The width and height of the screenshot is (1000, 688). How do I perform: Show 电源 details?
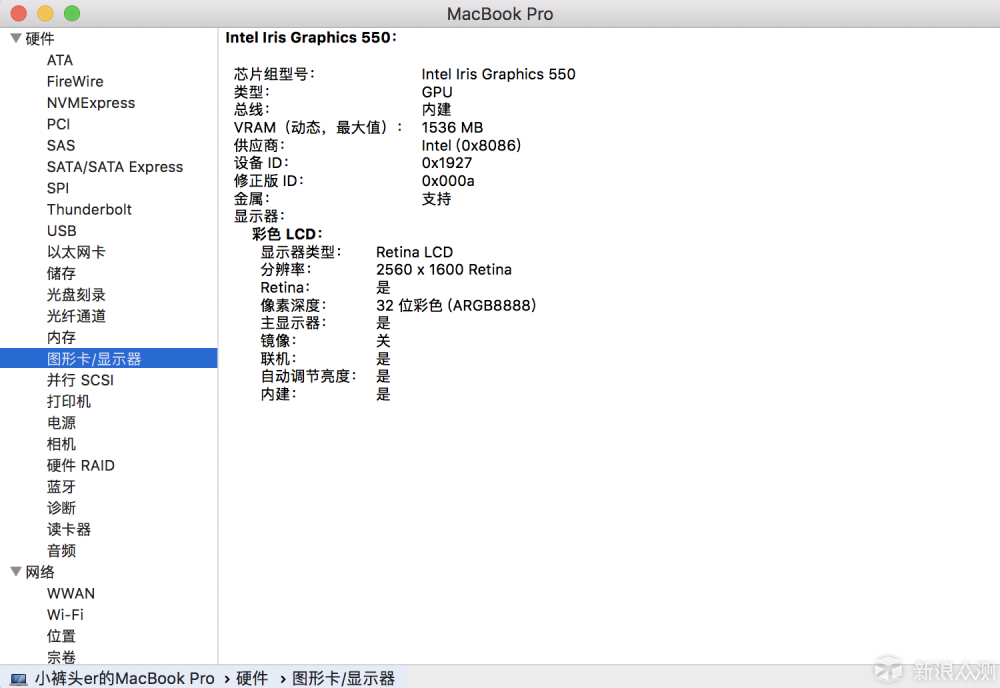[61, 423]
